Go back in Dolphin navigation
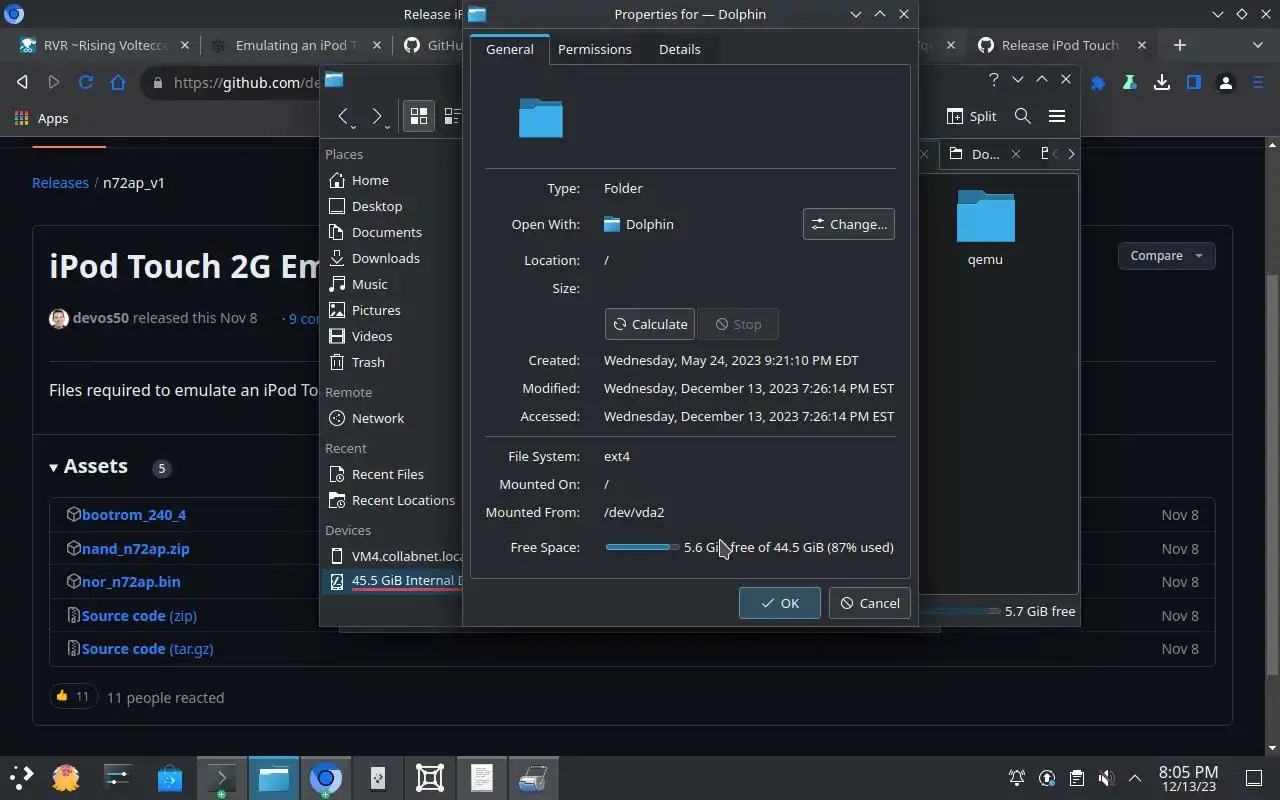The width and height of the screenshot is (1280, 800). click(344, 117)
